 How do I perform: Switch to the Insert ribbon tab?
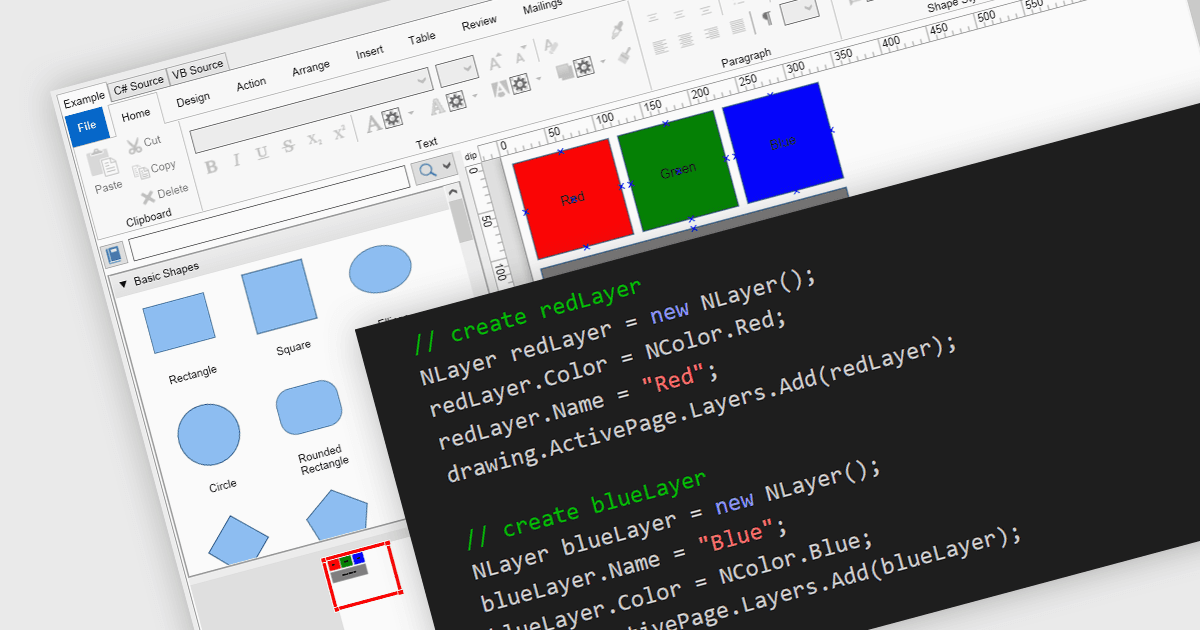pyautogui.click(x=370, y=52)
